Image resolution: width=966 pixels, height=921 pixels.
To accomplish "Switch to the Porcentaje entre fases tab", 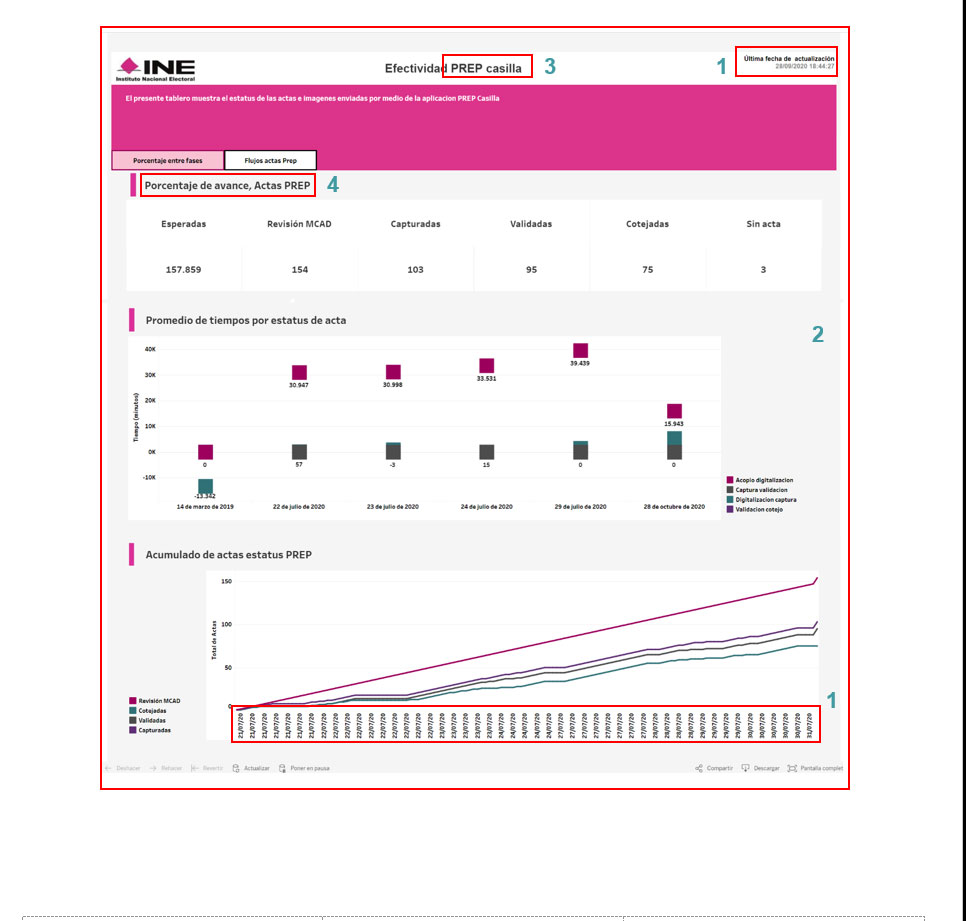I will coord(167,160).
